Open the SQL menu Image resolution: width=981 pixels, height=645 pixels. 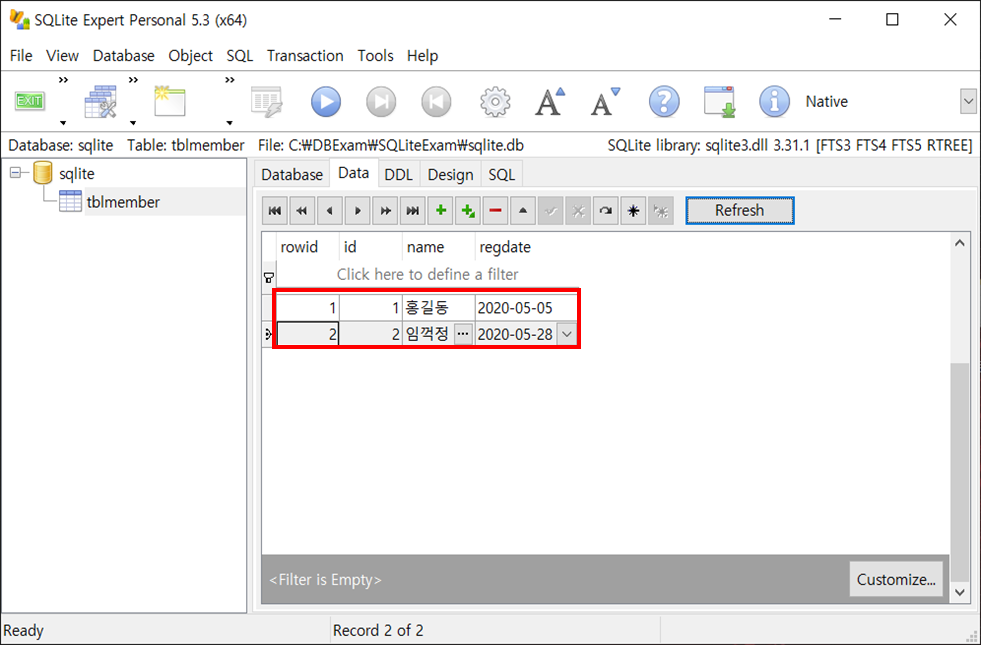click(240, 56)
